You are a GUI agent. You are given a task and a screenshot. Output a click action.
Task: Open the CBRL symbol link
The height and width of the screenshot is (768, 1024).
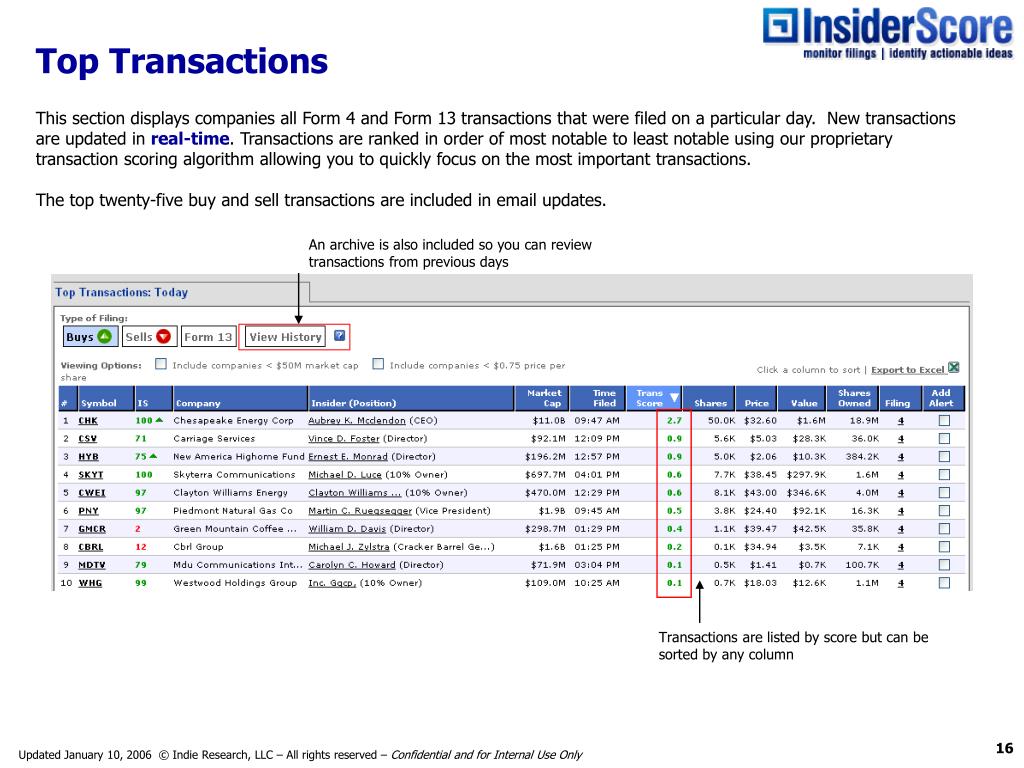90,547
